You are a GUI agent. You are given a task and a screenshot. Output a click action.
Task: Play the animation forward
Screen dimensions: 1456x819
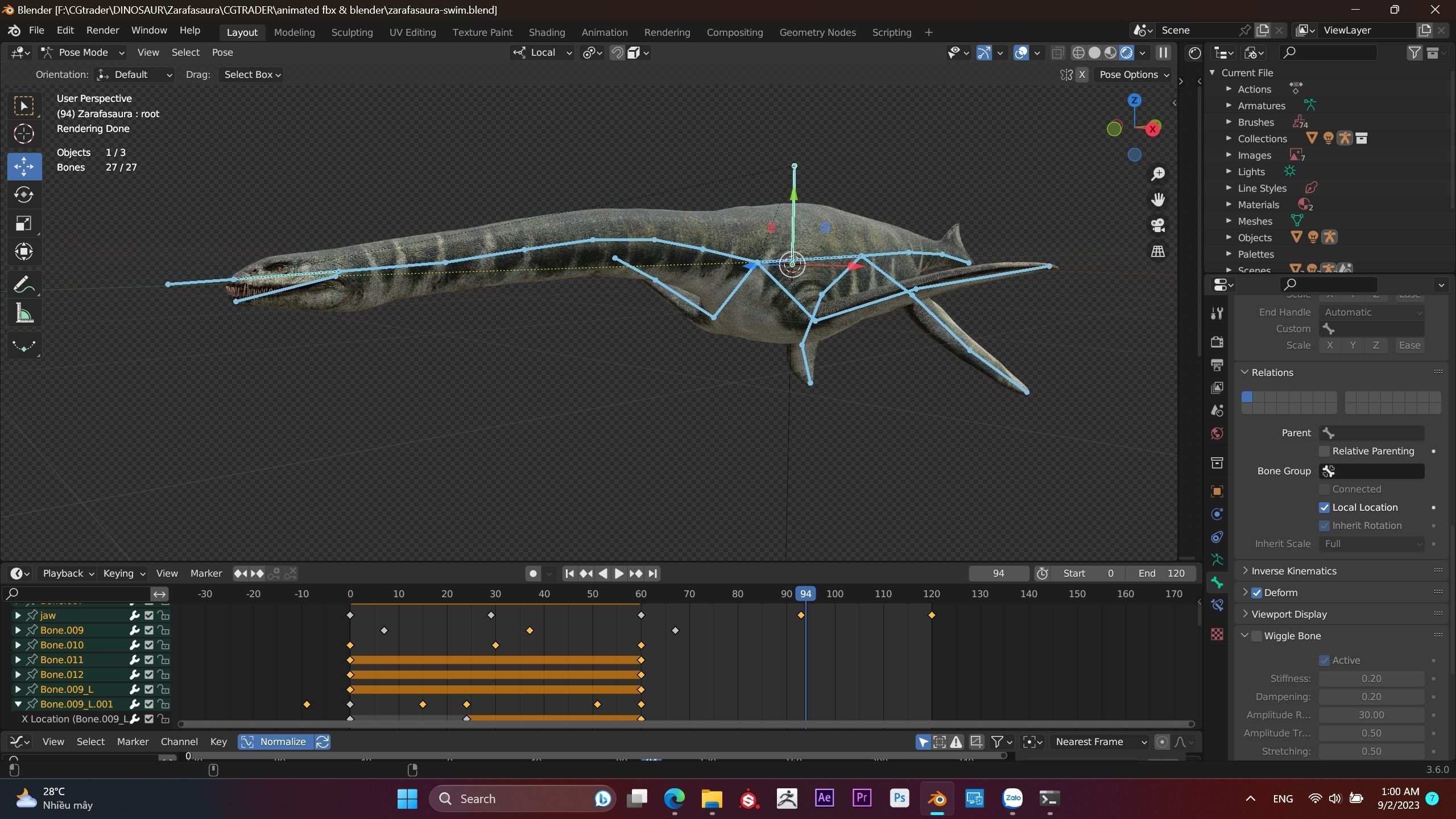(x=619, y=574)
